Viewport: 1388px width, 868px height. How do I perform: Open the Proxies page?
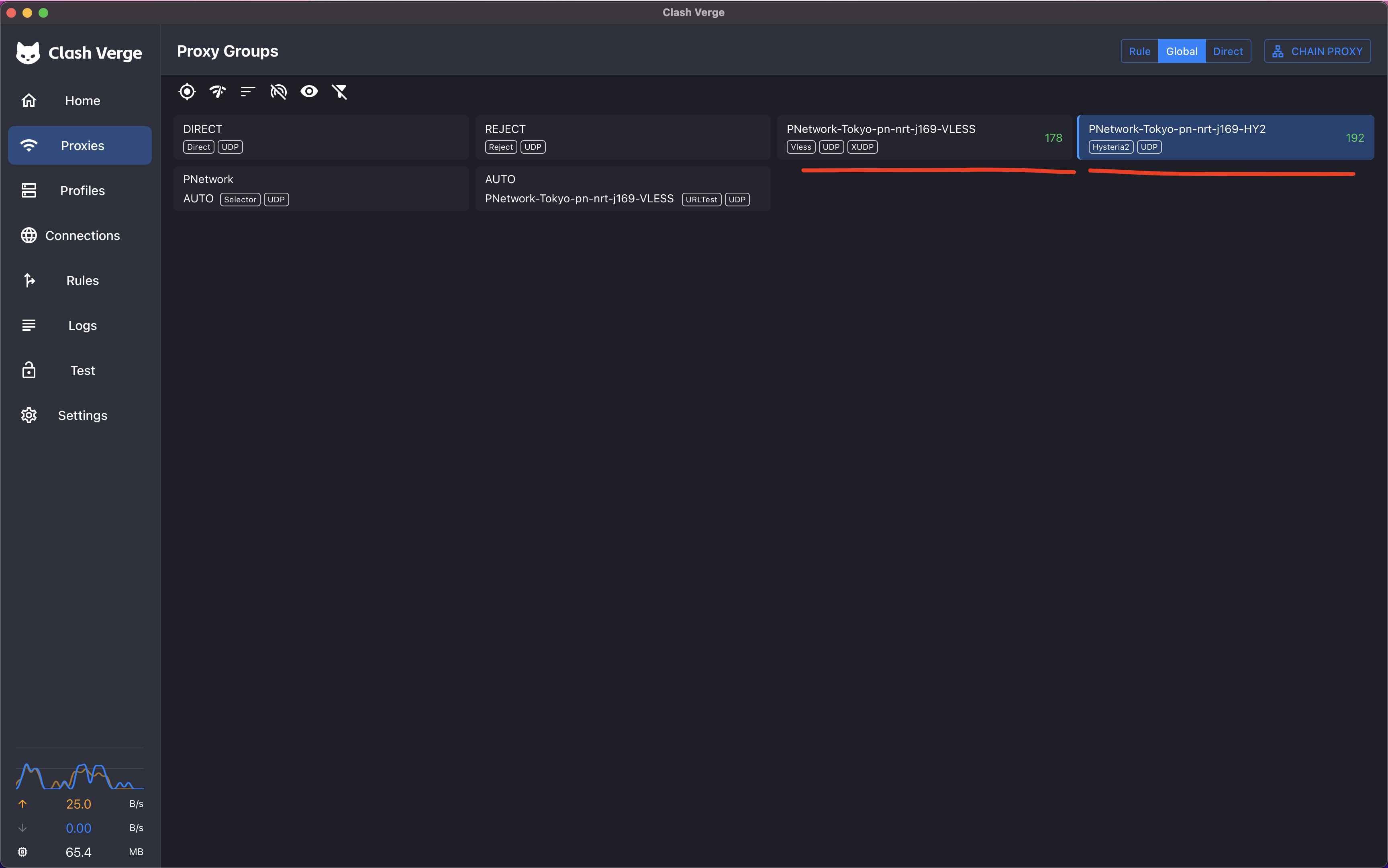tap(80, 145)
